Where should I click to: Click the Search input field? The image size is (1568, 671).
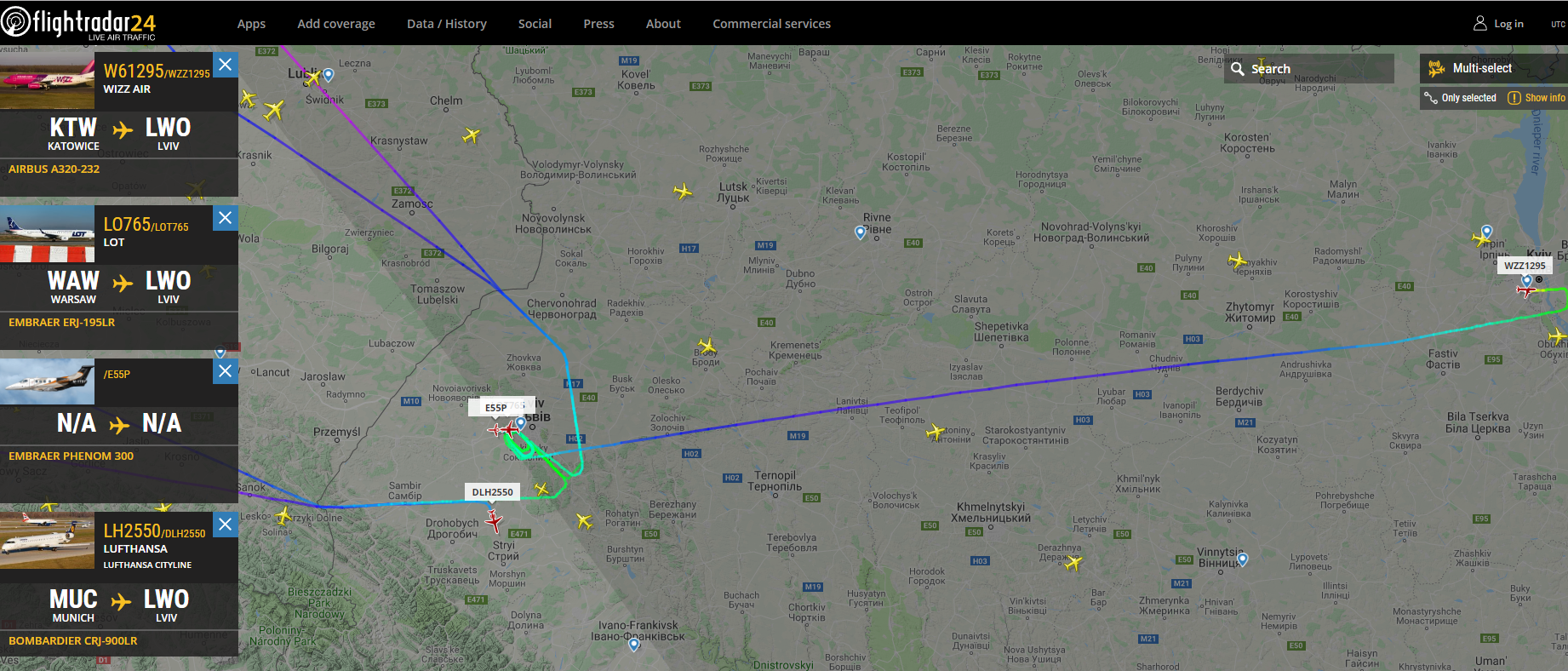1309,69
